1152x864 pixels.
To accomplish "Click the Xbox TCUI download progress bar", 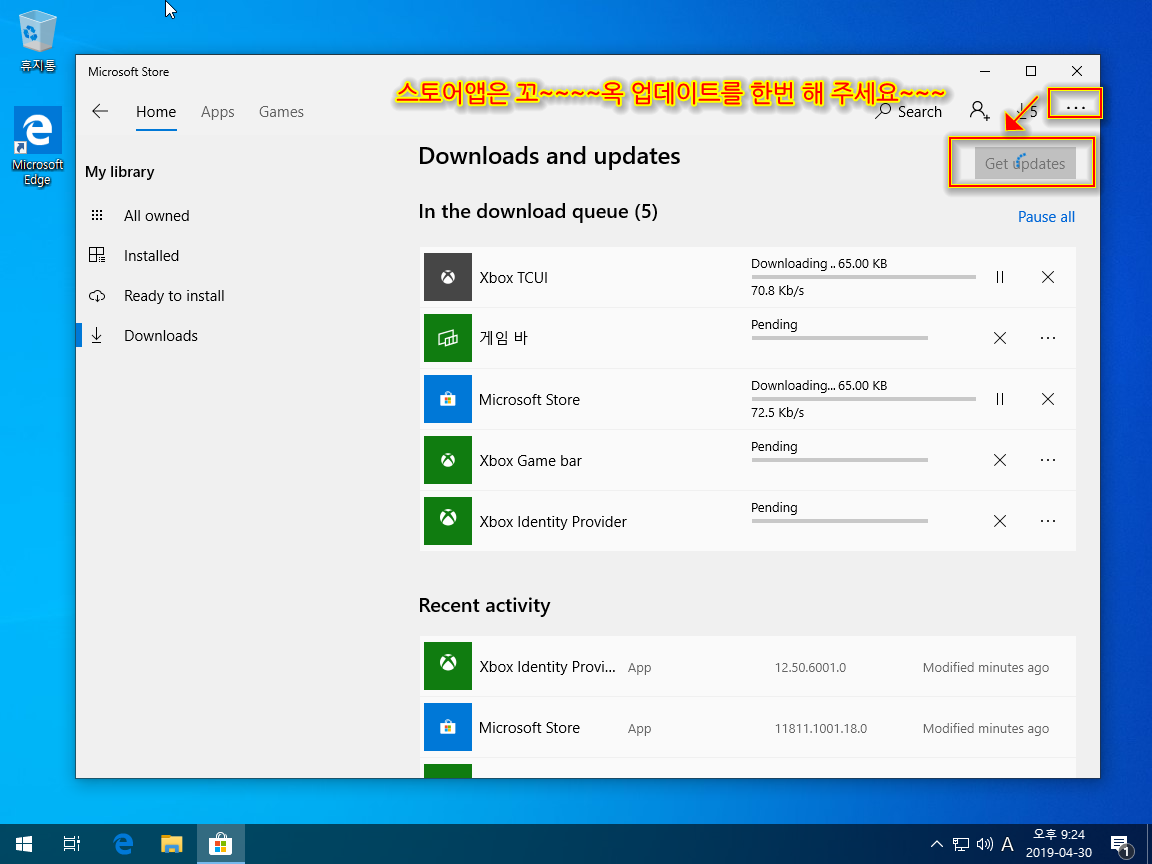I will pyautogui.click(x=863, y=277).
